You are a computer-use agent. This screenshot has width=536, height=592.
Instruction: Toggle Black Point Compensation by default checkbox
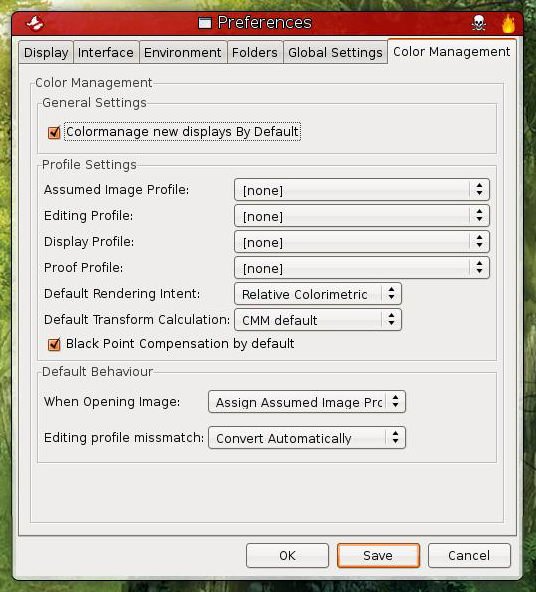54,344
